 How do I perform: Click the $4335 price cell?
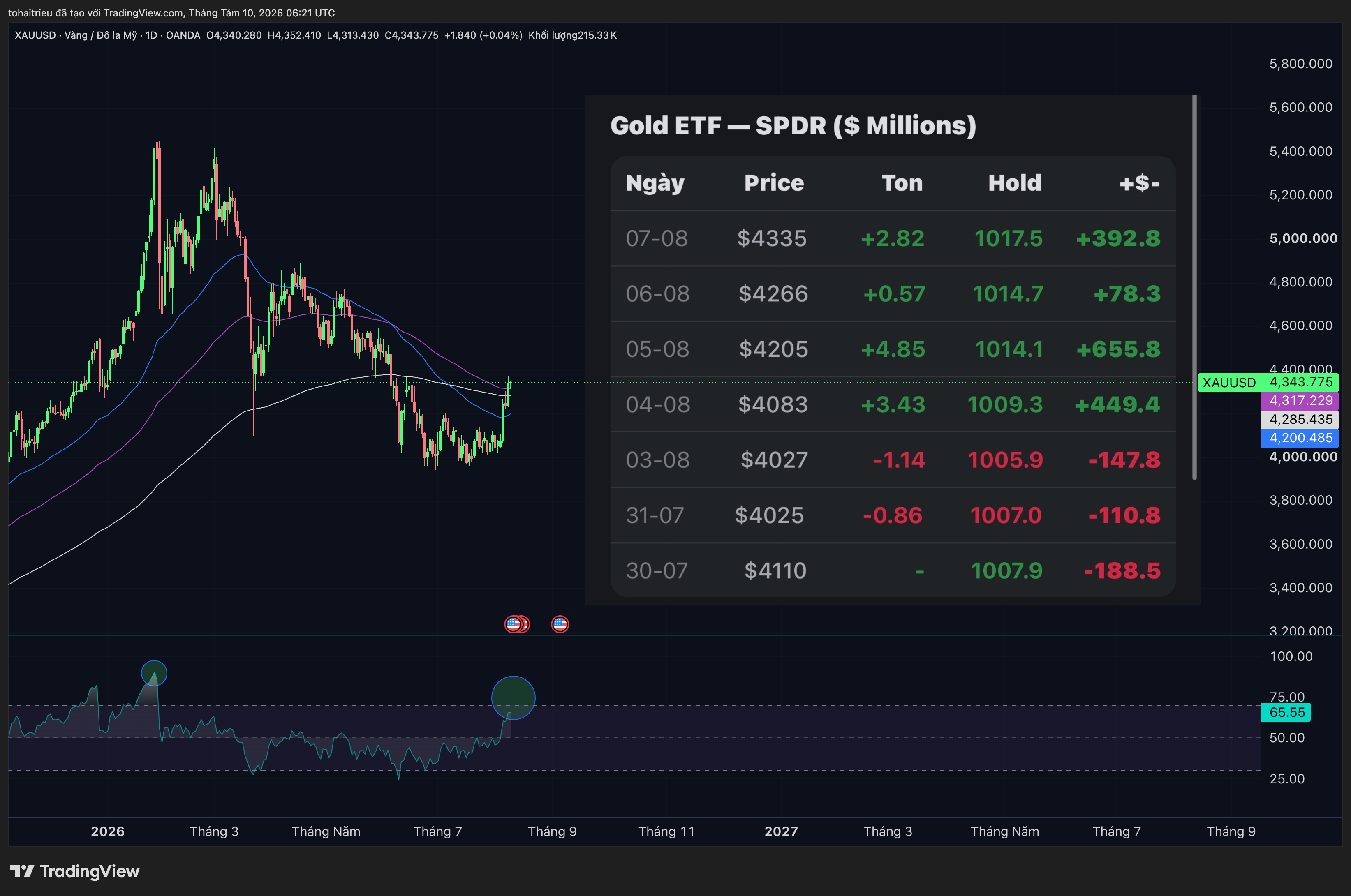(772, 238)
